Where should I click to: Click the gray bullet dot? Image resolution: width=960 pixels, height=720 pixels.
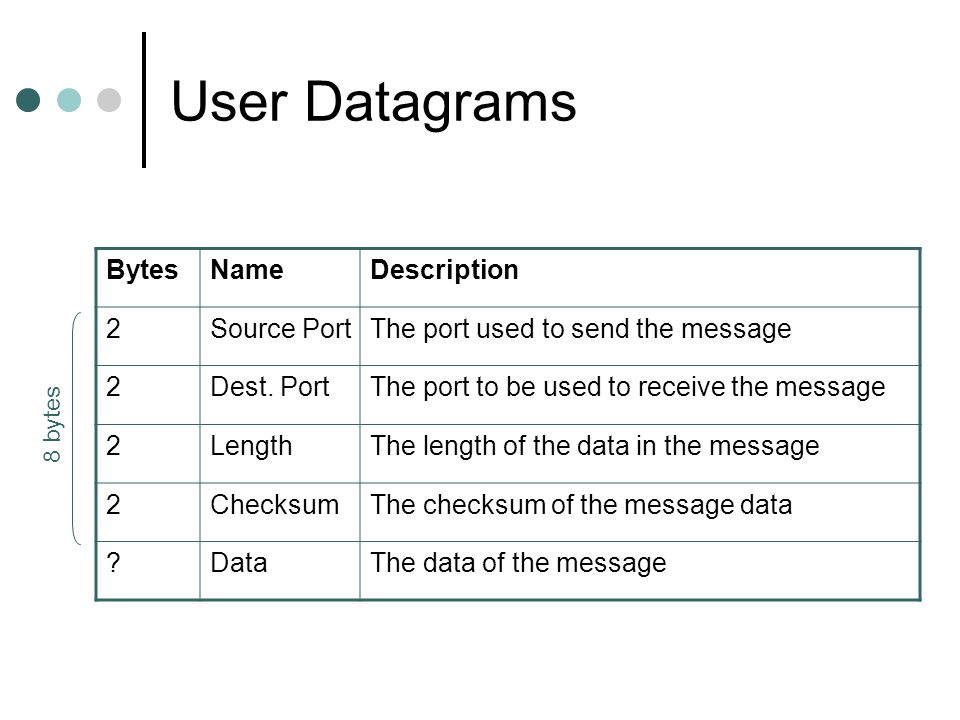pos(109,100)
